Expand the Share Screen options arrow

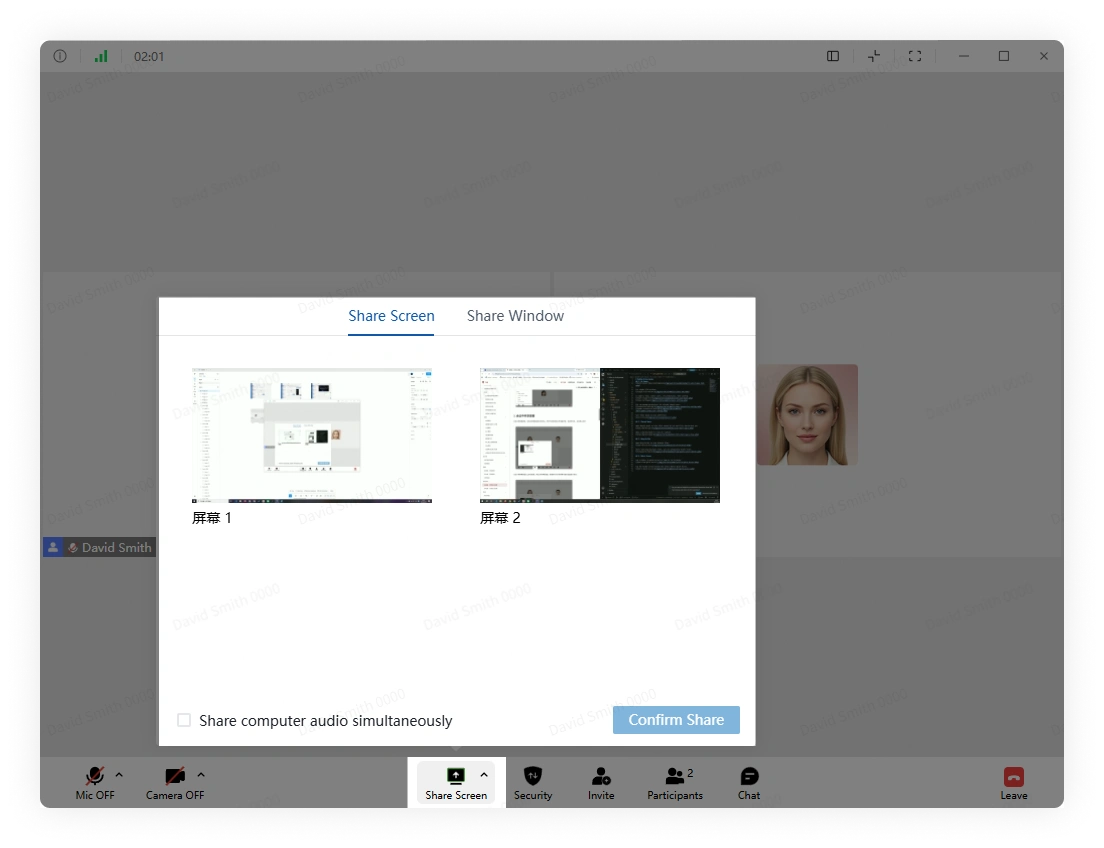pos(484,775)
